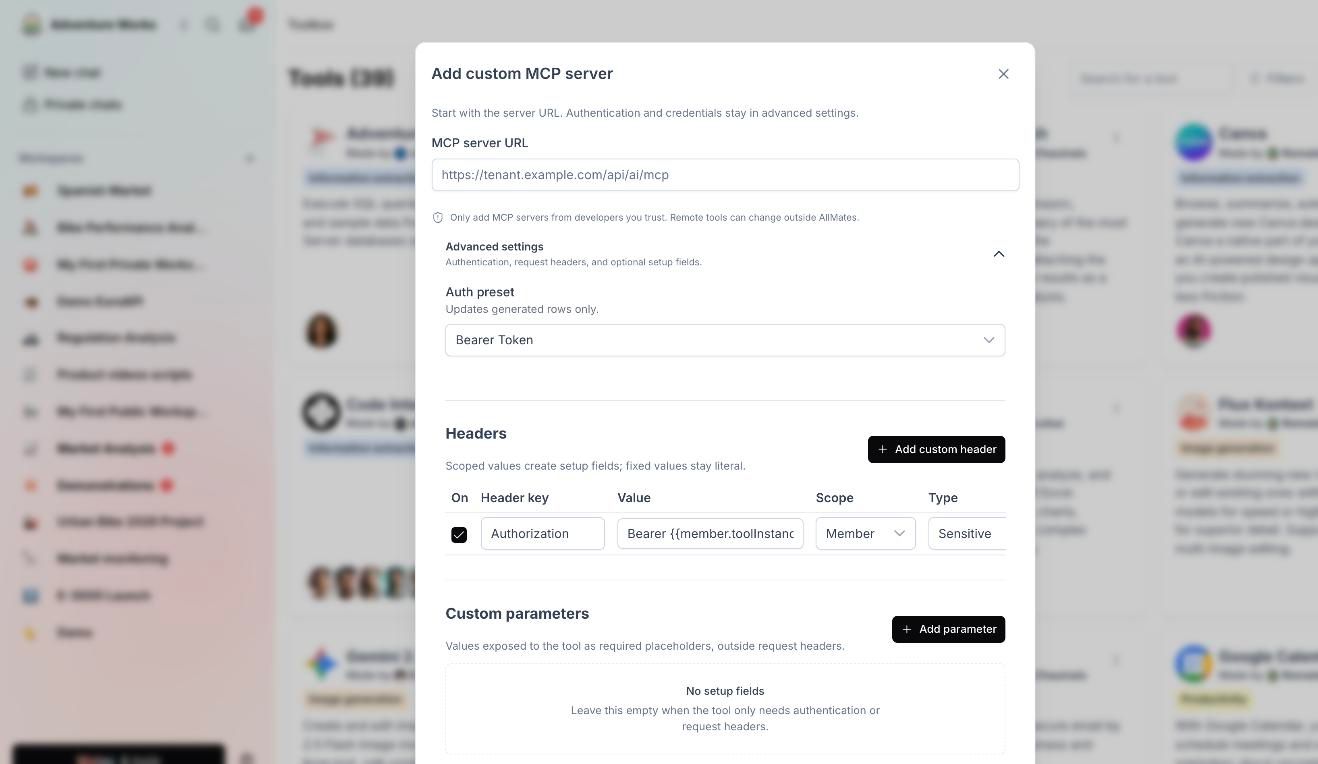Image resolution: width=1318 pixels, height=764 pixels.
Task: Open the Sensitive type dropdown
Action: 967,534
